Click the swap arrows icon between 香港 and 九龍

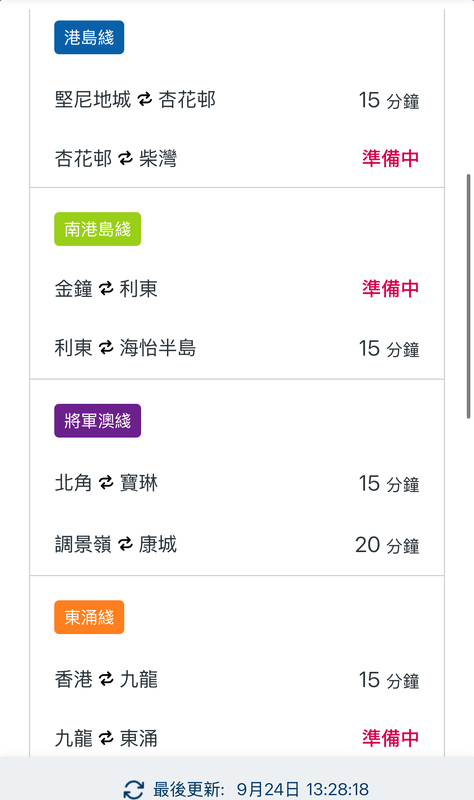click(106, 679)
